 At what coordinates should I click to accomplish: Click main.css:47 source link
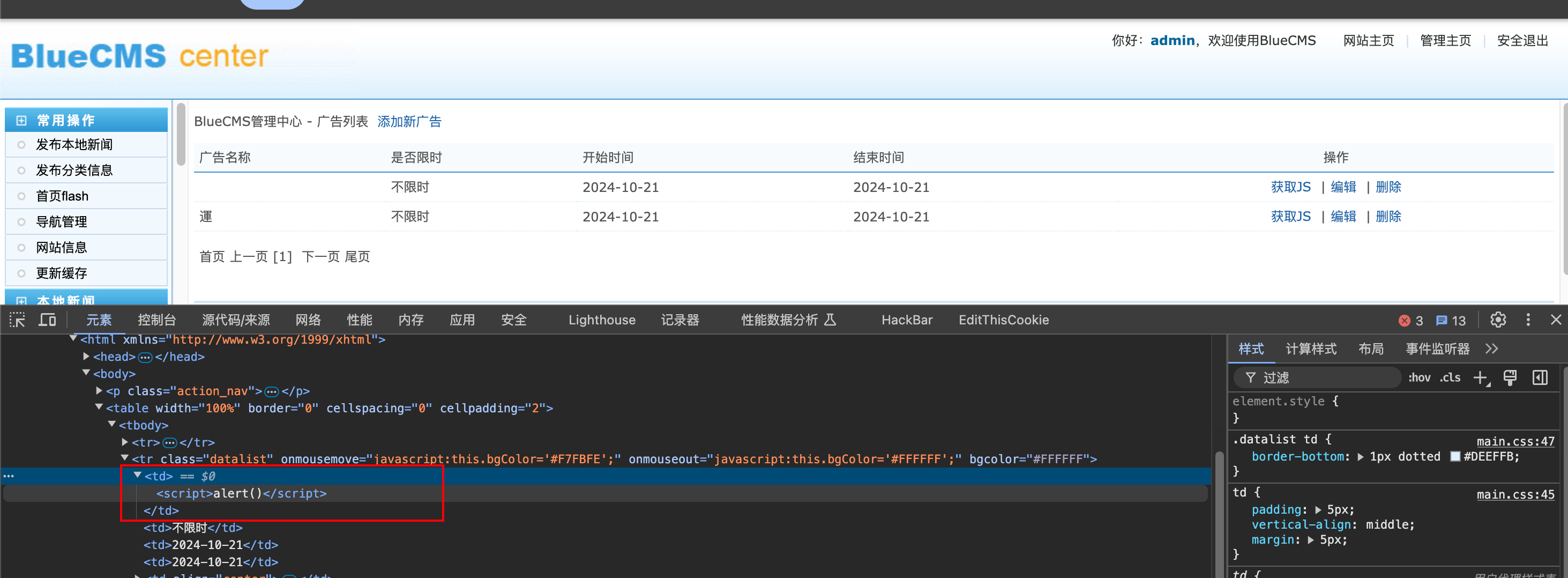tap(1515, 441)
